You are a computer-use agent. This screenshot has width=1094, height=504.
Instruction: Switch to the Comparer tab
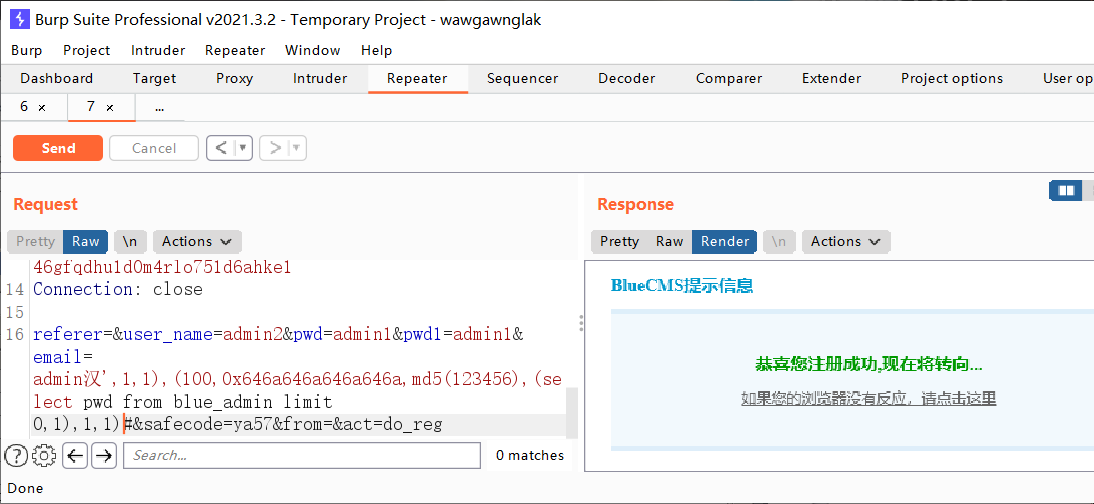tap(729, 78)
